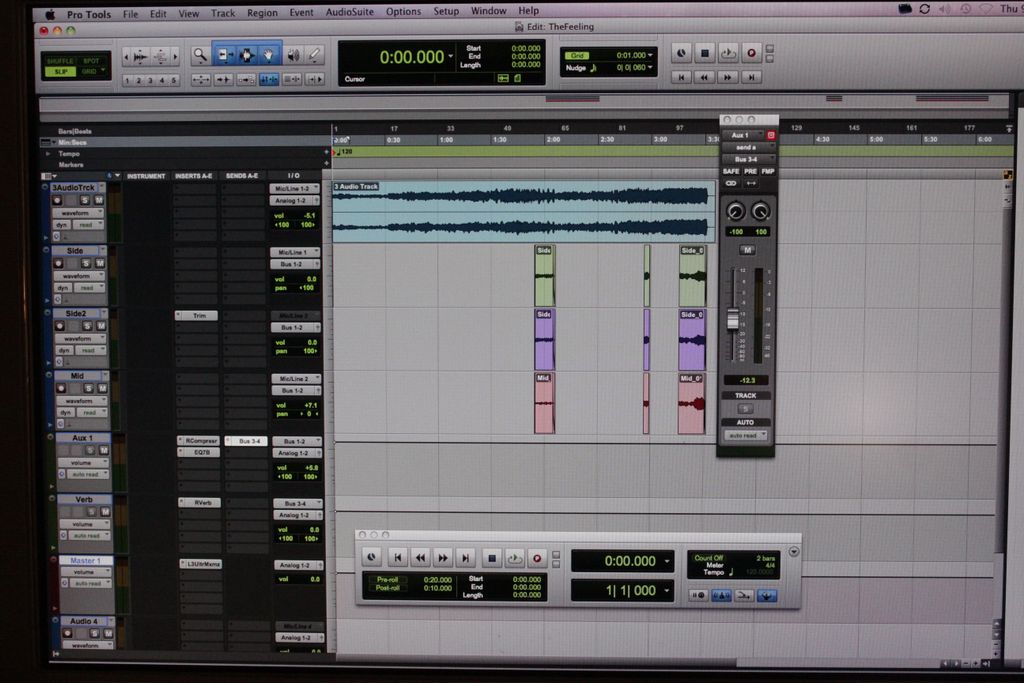The image size is (1024, 683).
Task: Open the Trim insert on Side2
Action: (197, 315)
